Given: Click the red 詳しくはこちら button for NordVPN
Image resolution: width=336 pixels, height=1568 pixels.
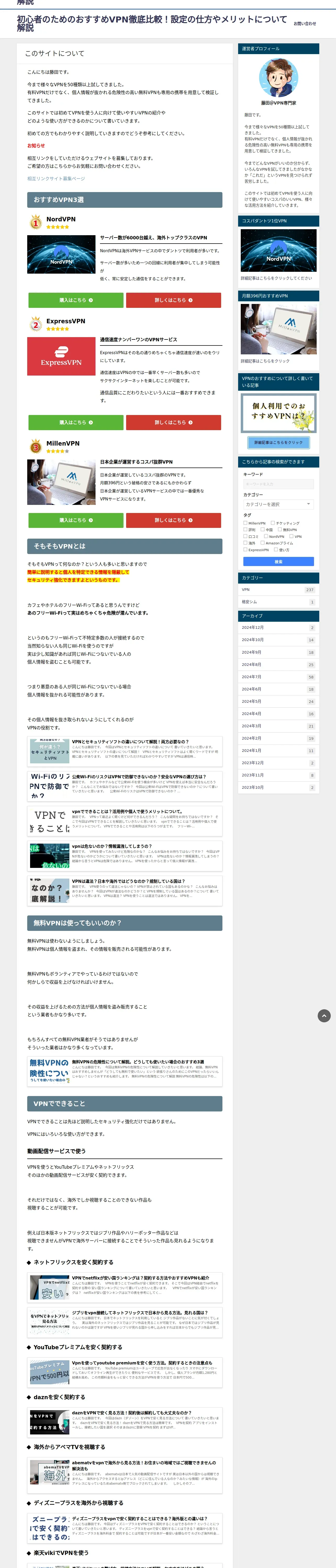Looking at the screenshot, I should [173, 300].
